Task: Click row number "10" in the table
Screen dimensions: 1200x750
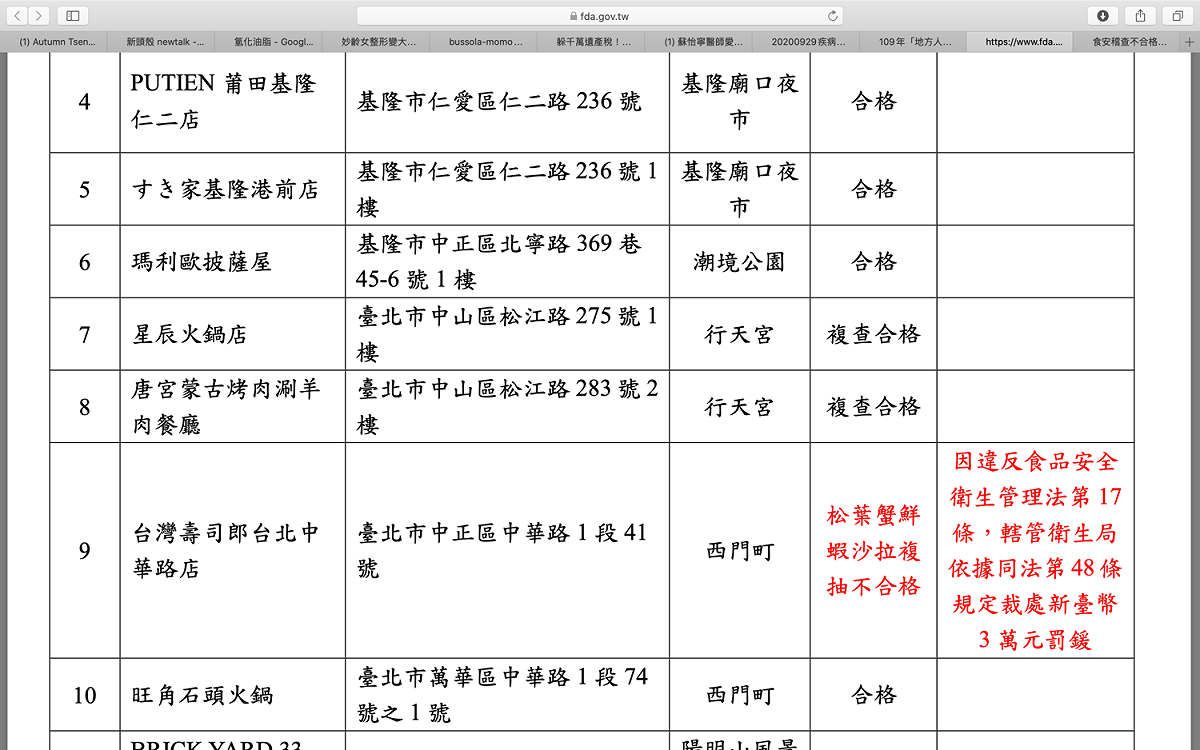Action: 85,694
